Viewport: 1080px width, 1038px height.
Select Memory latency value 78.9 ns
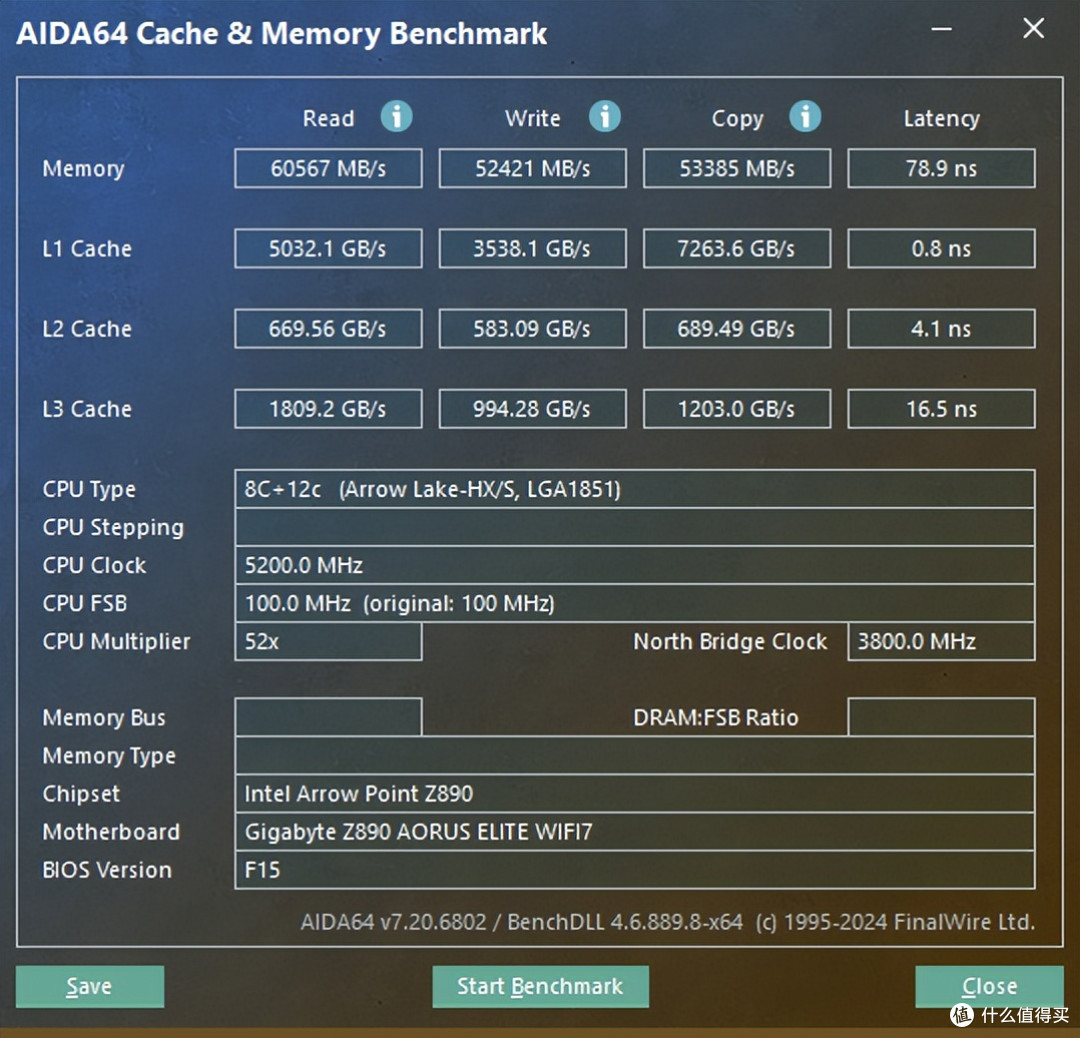941,168
